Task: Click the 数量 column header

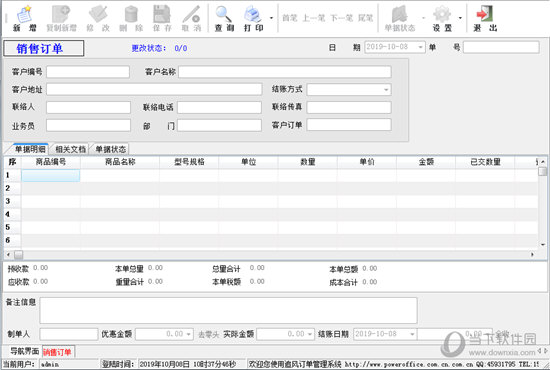Action: [x=308, y=162]
